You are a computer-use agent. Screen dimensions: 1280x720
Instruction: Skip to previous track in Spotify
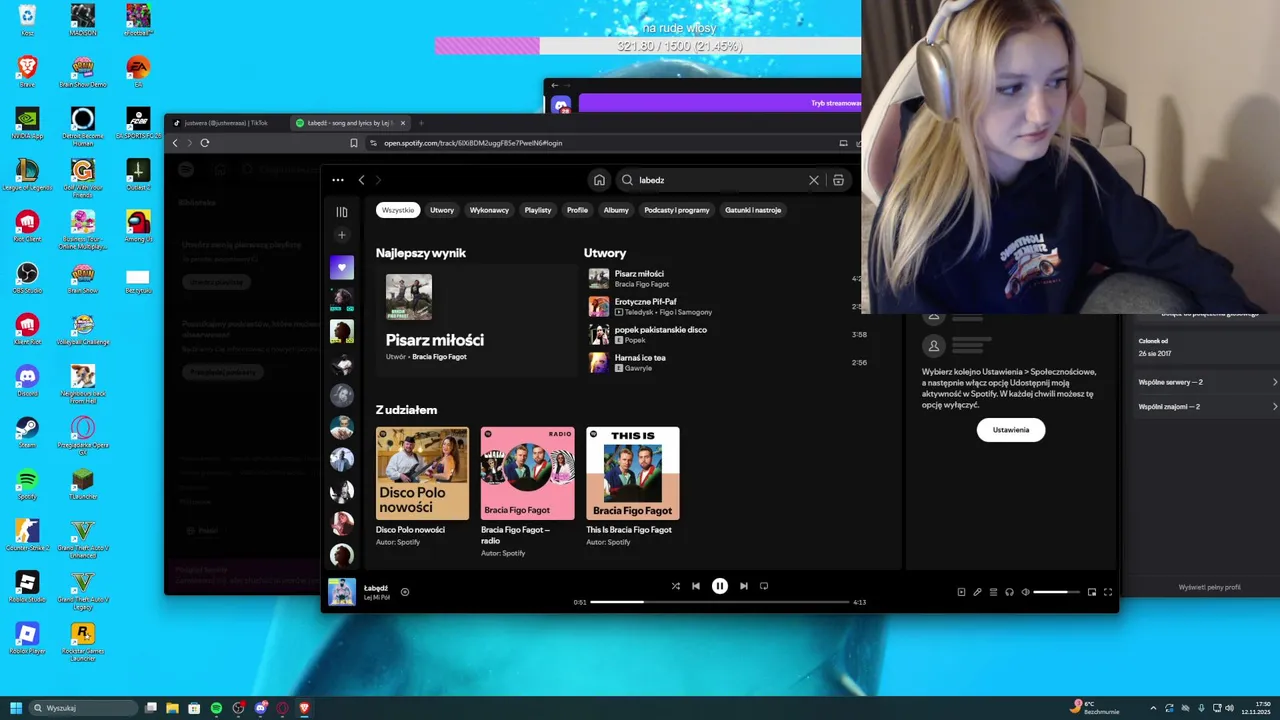696,586
